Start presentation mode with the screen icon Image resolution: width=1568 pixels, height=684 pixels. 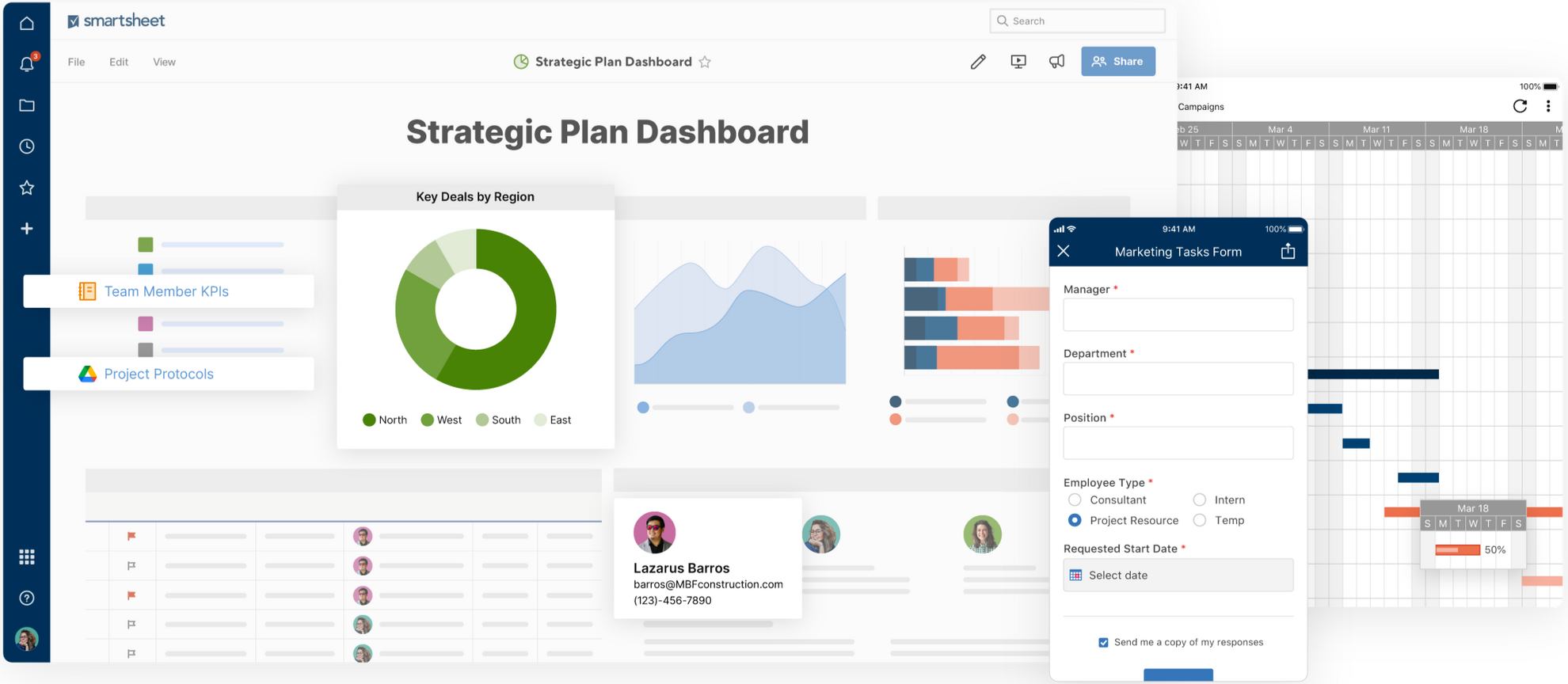click(x=1018, y=62)
